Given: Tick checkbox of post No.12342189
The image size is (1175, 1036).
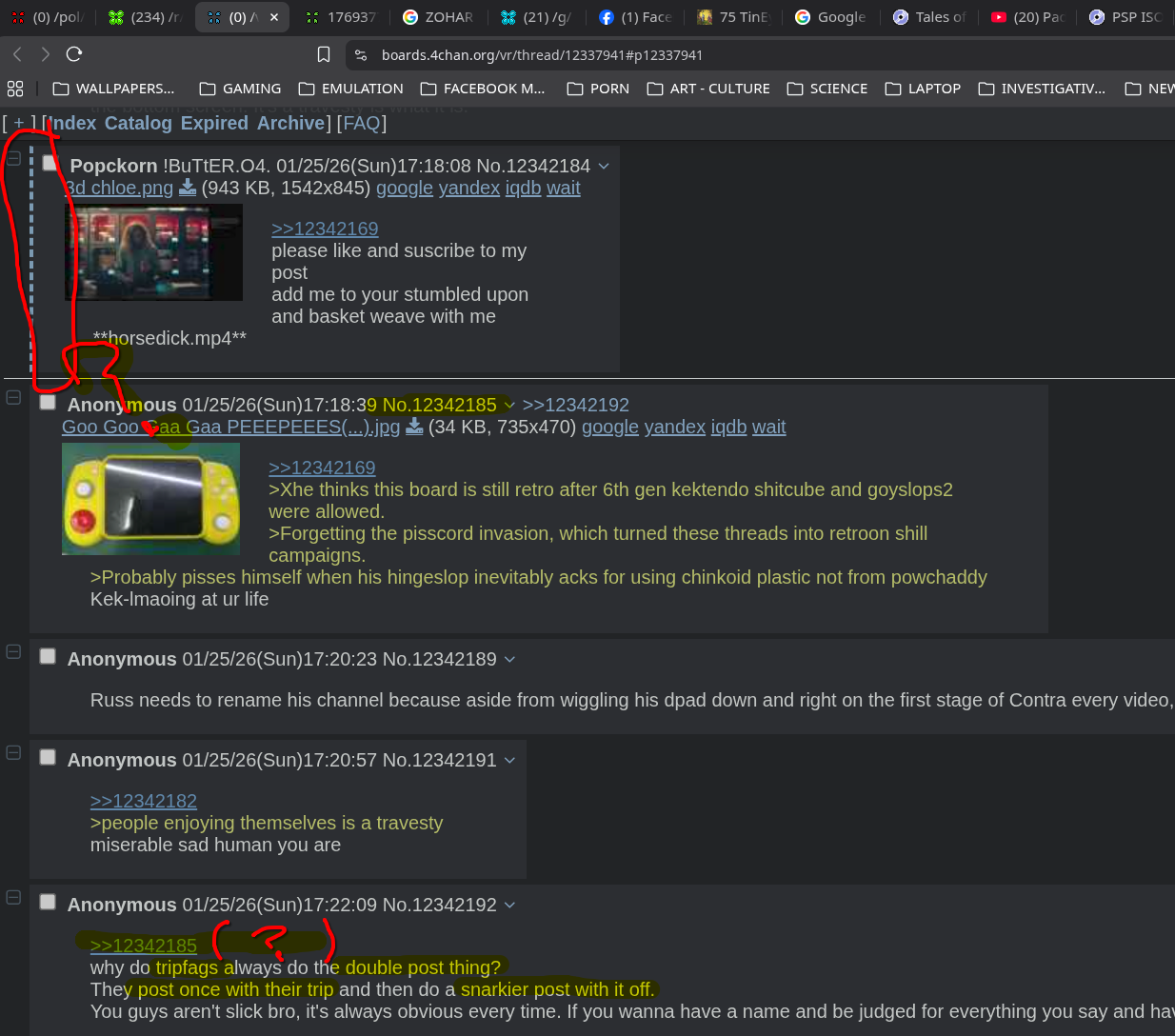Looking at the screenshot, I should [x=48, y=656].
